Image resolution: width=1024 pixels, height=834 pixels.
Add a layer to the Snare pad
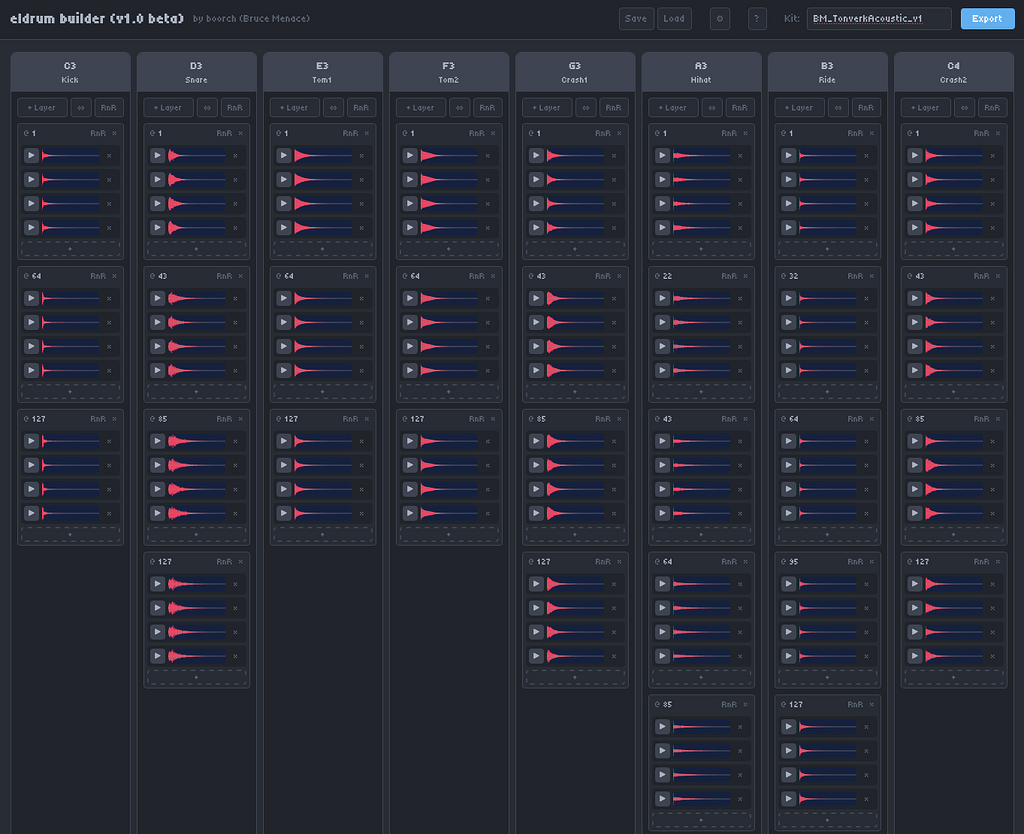coord(168,108)
